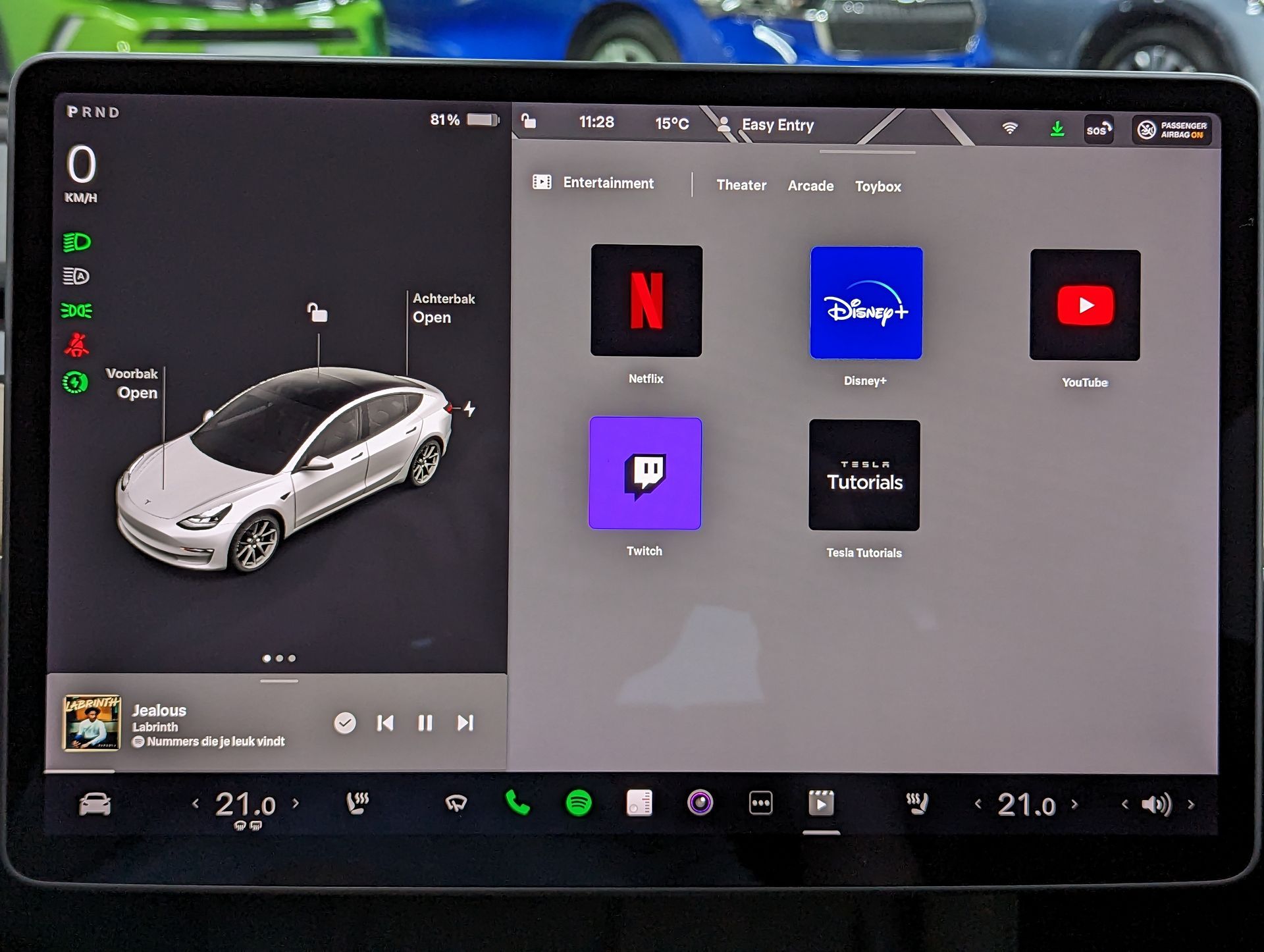This screenshot has height=952, width=1264.
Task: Tap the Entertainment clapperboard icon in dock
Action: click(x=821, y=803)
